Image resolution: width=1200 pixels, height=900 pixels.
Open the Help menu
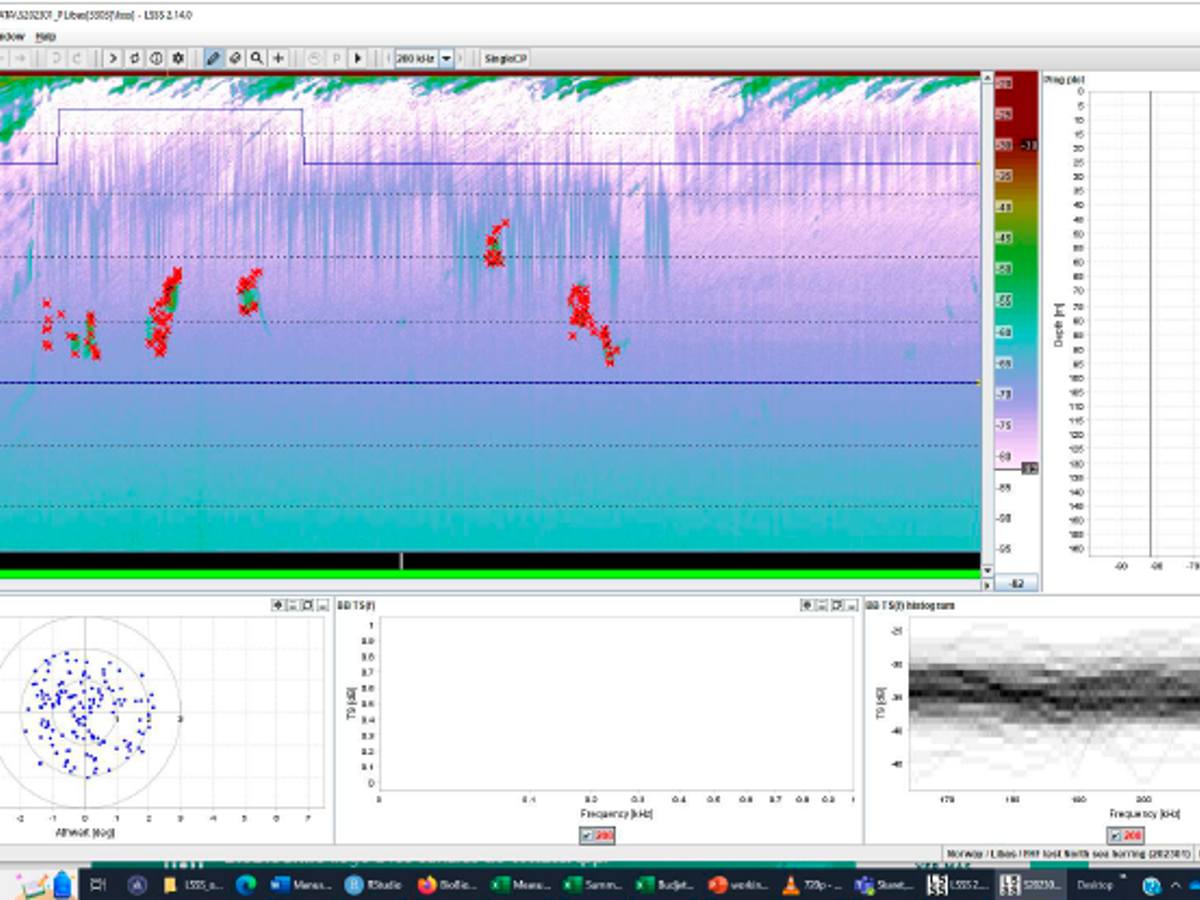[45, 36]
